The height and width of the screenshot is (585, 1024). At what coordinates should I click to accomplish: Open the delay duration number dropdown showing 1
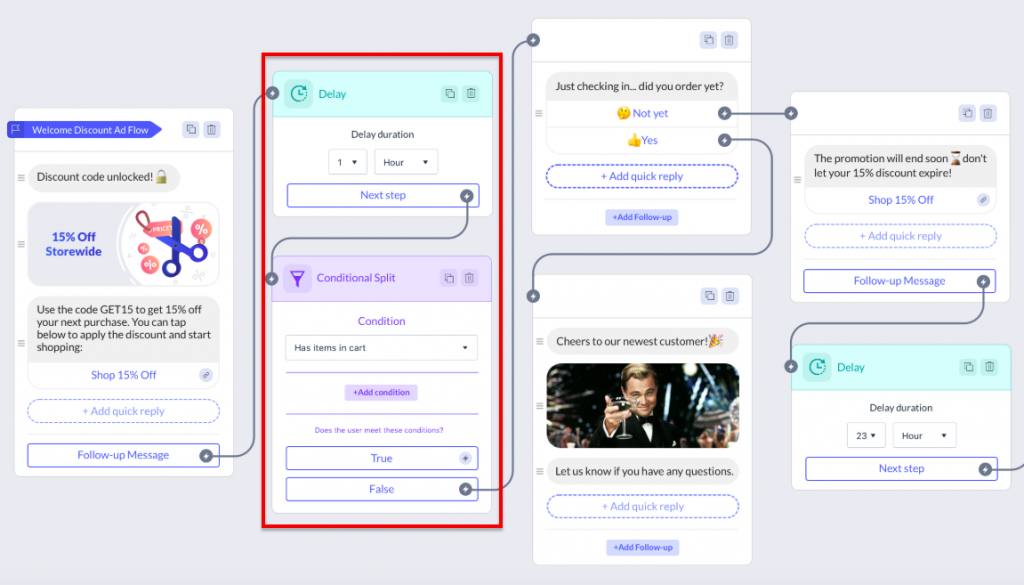click(347, 162)
